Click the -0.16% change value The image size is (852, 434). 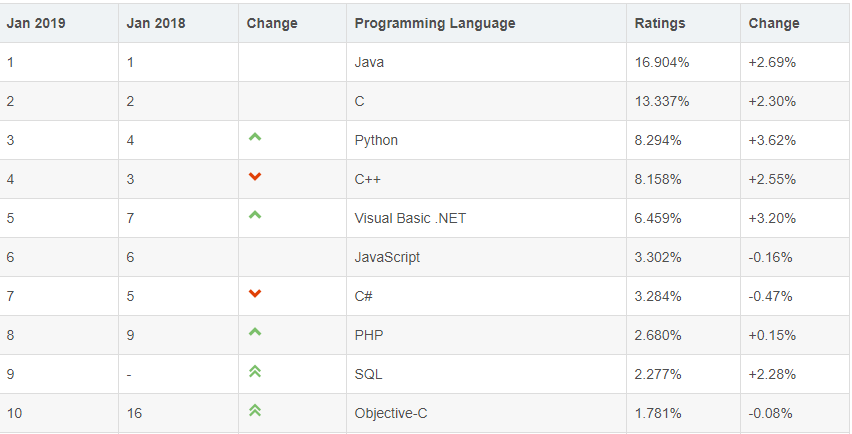click(770, 257)
